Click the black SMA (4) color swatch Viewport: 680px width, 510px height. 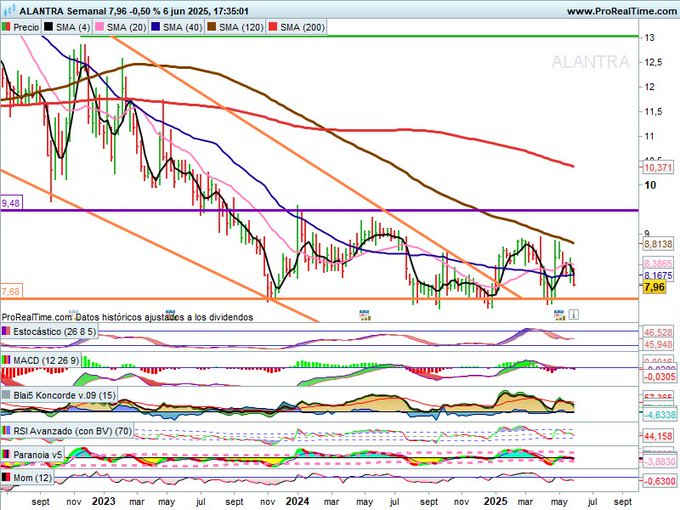48,27
